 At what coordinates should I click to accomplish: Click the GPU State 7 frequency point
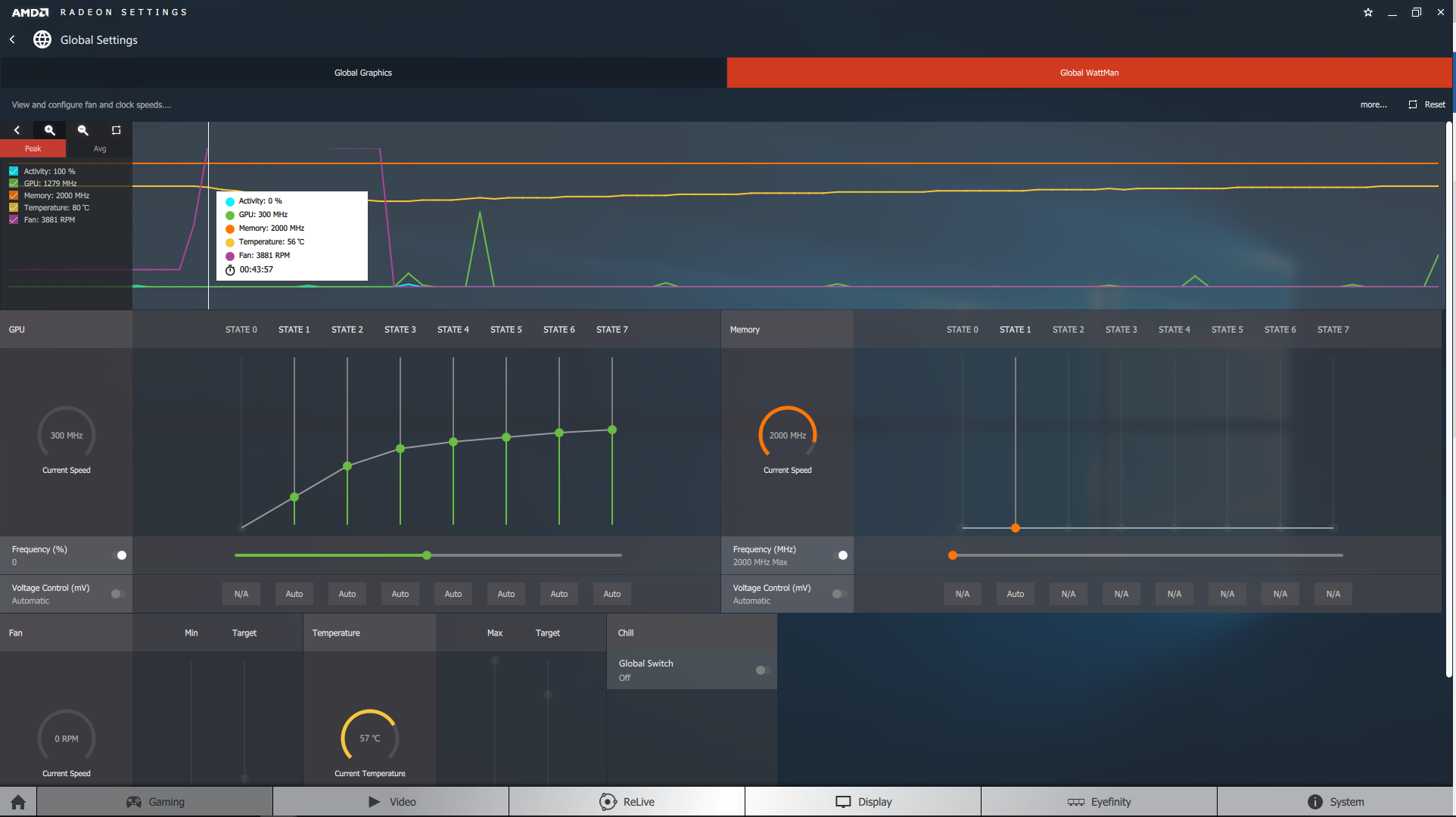(x=612, y=430)
